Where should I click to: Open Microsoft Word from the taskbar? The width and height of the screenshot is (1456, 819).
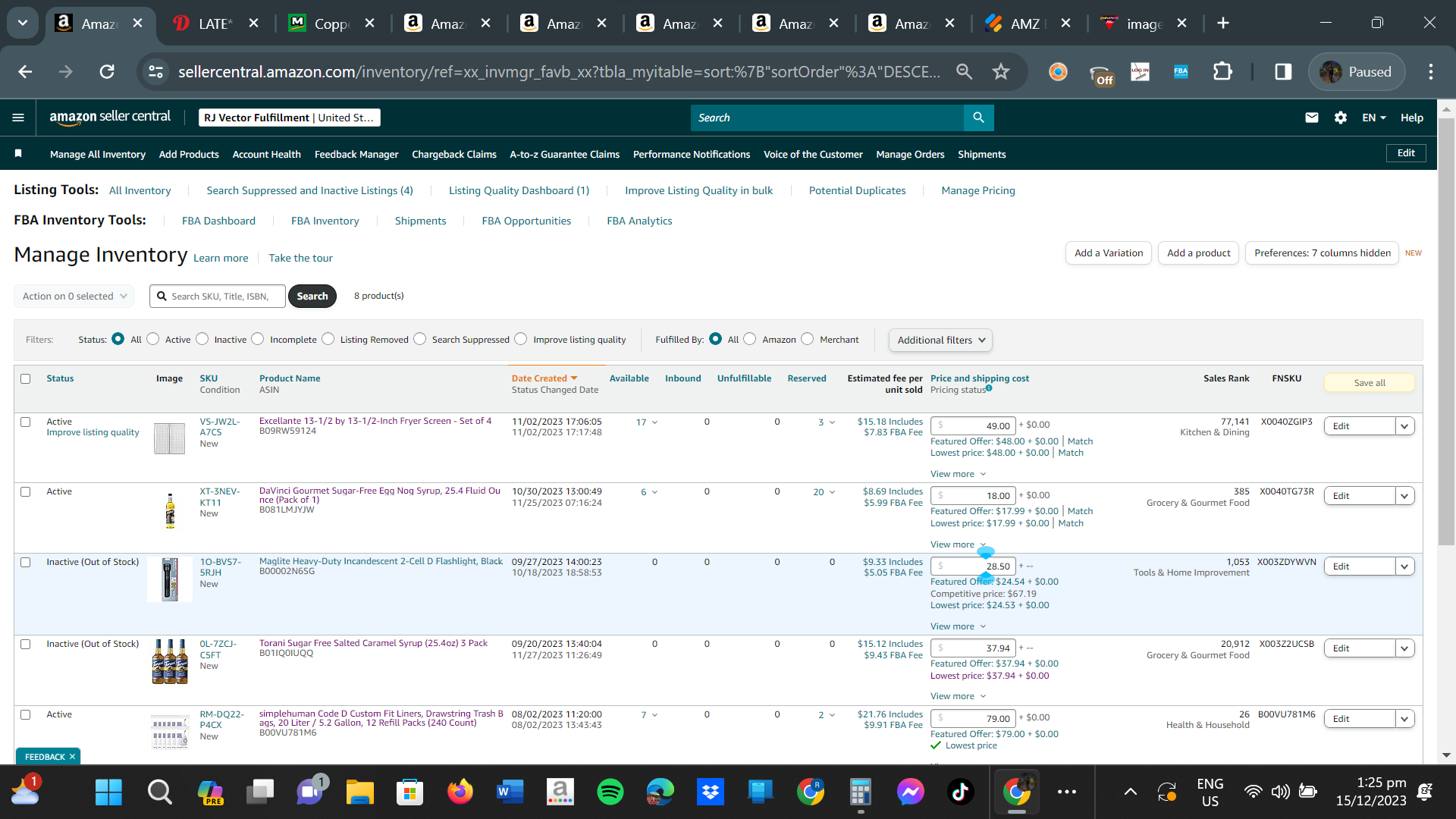point(510,792)
